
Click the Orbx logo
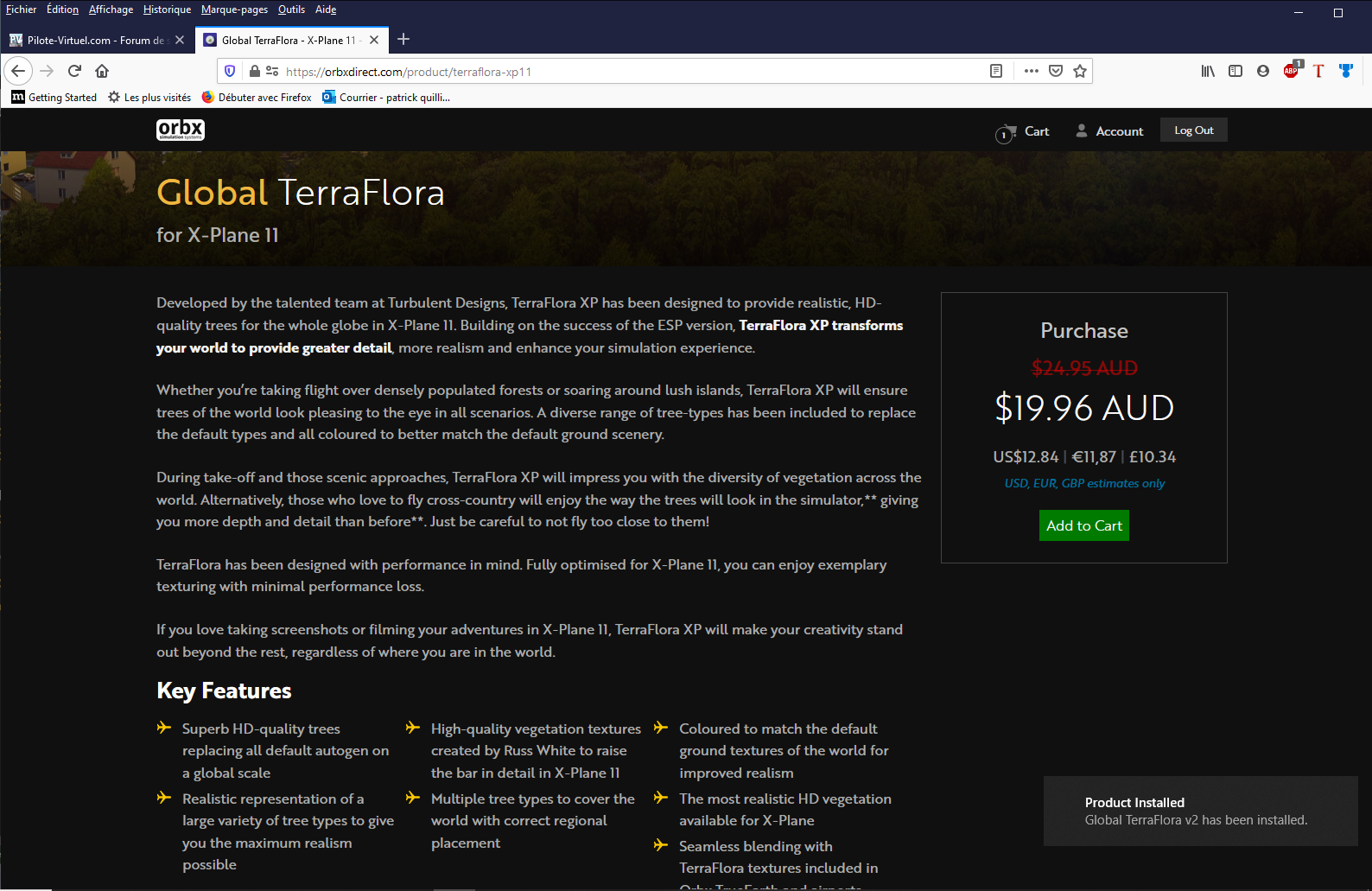[181, 130]
